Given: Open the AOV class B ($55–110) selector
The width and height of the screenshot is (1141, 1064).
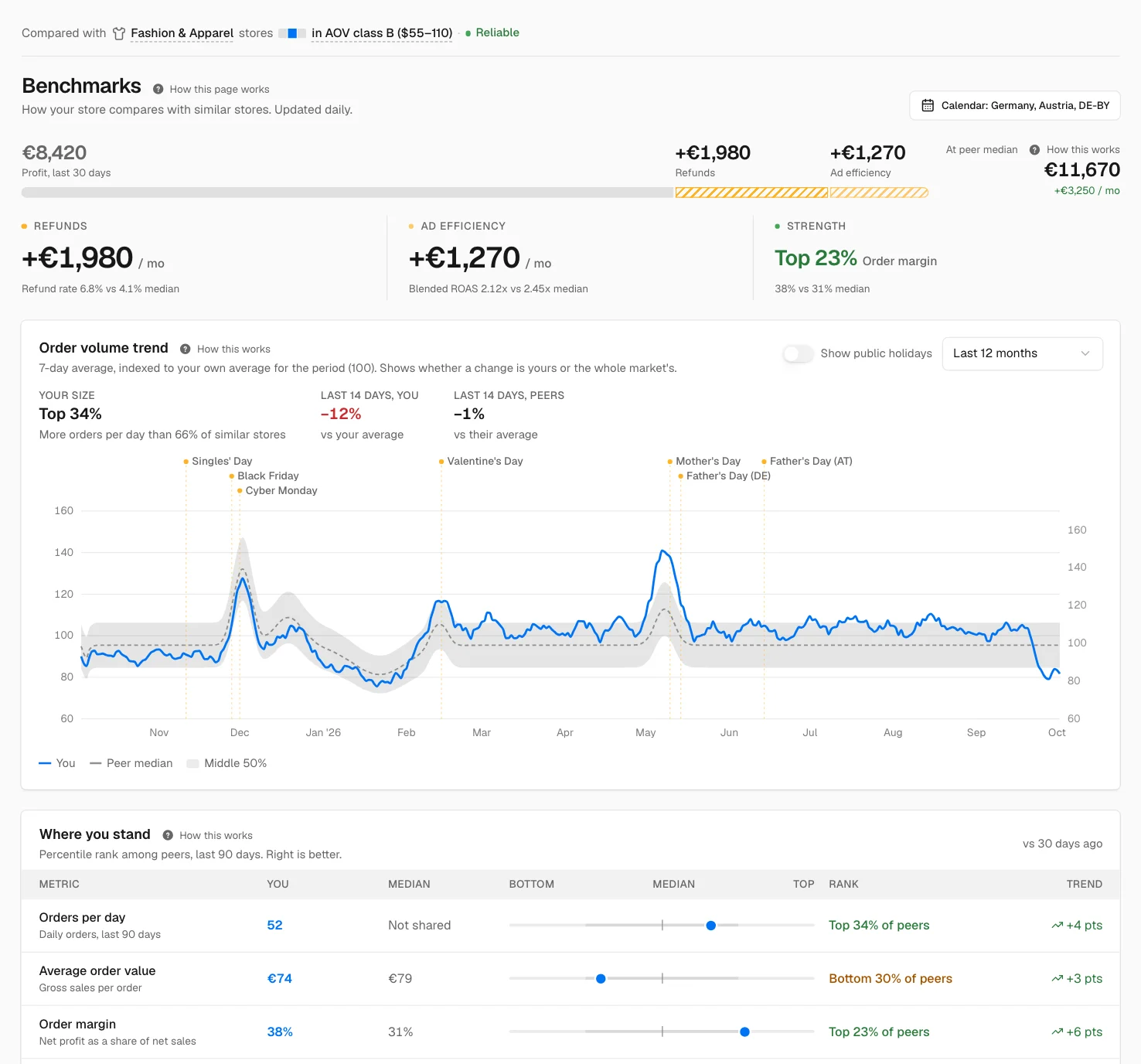Looking at the screenshot, I should click(382, 33).
